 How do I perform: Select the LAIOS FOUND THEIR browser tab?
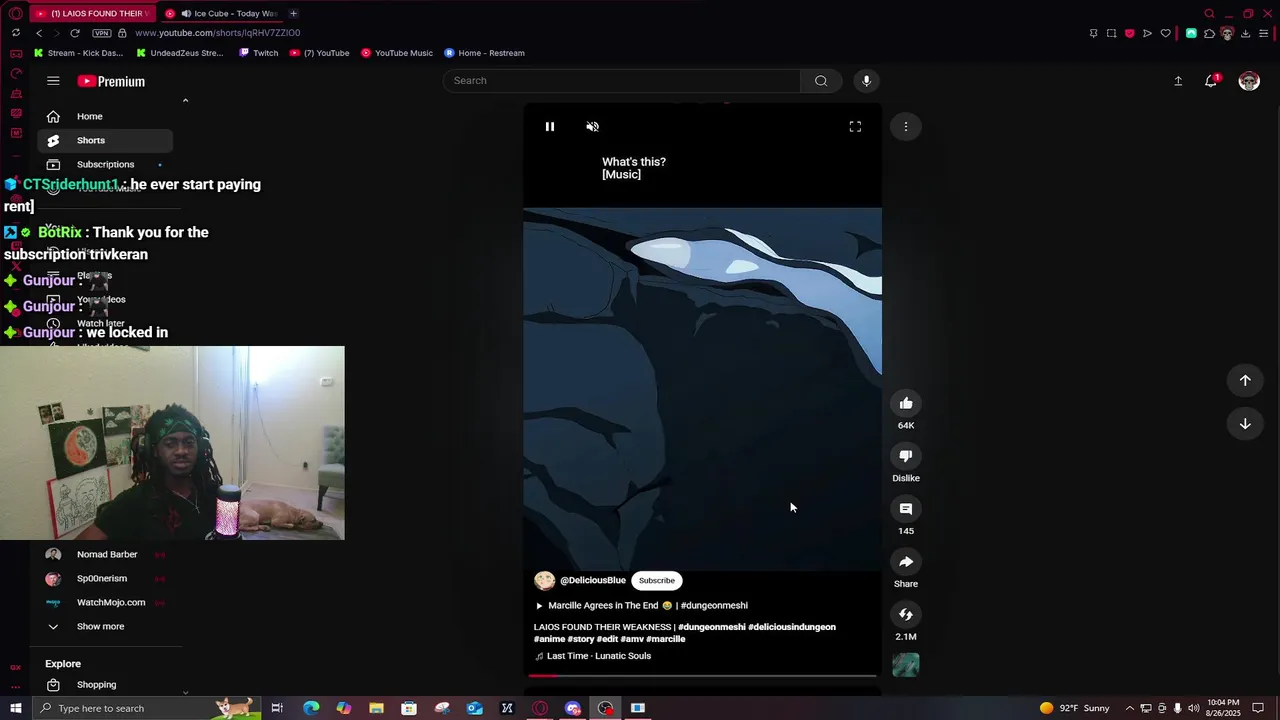(x=92, y=13)
